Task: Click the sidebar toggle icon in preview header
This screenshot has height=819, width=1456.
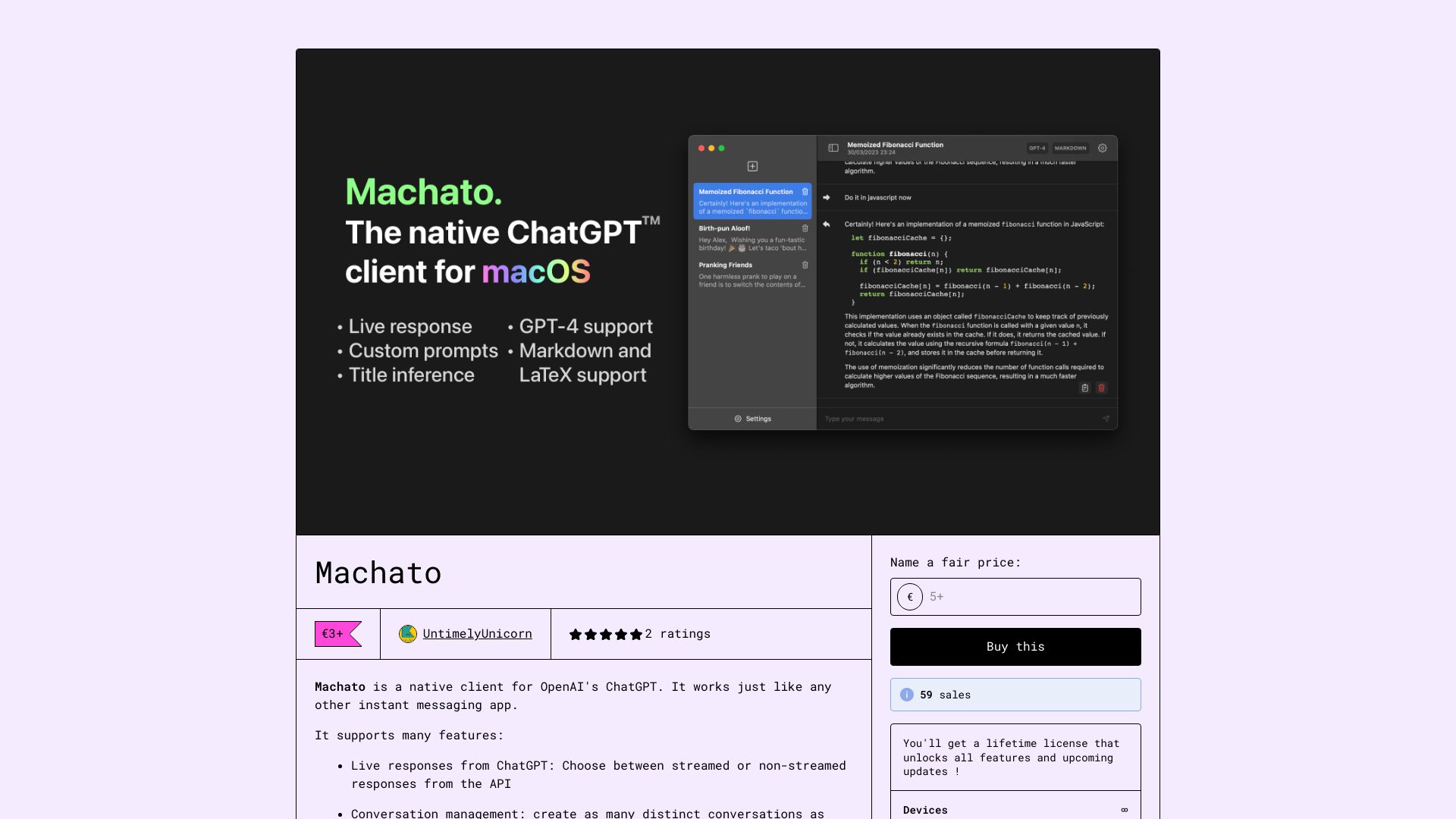Action: click(833, 148)
